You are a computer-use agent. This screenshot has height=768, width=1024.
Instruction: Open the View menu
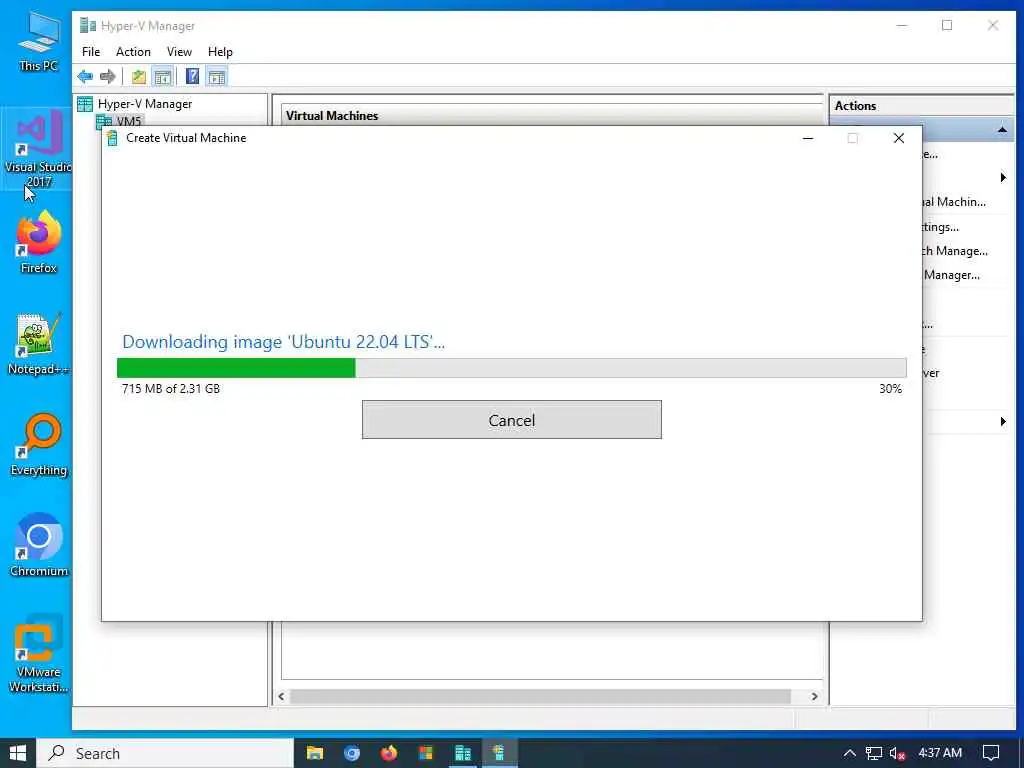click(179, 52)
